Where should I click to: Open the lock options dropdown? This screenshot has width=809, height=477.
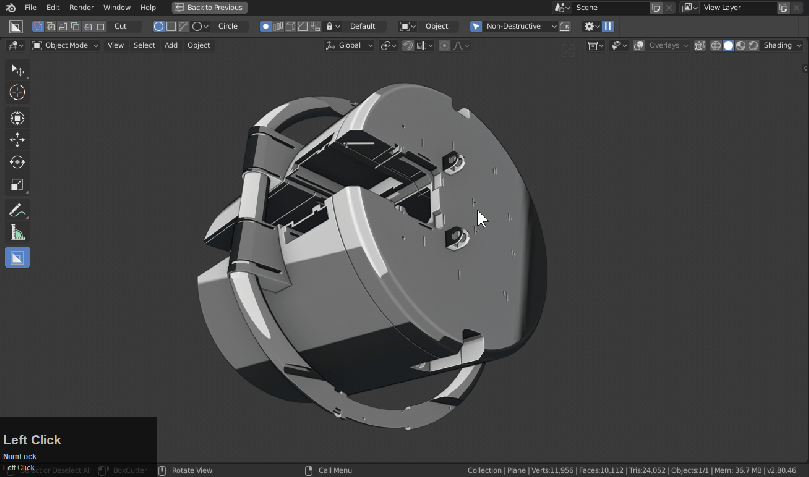333,26
